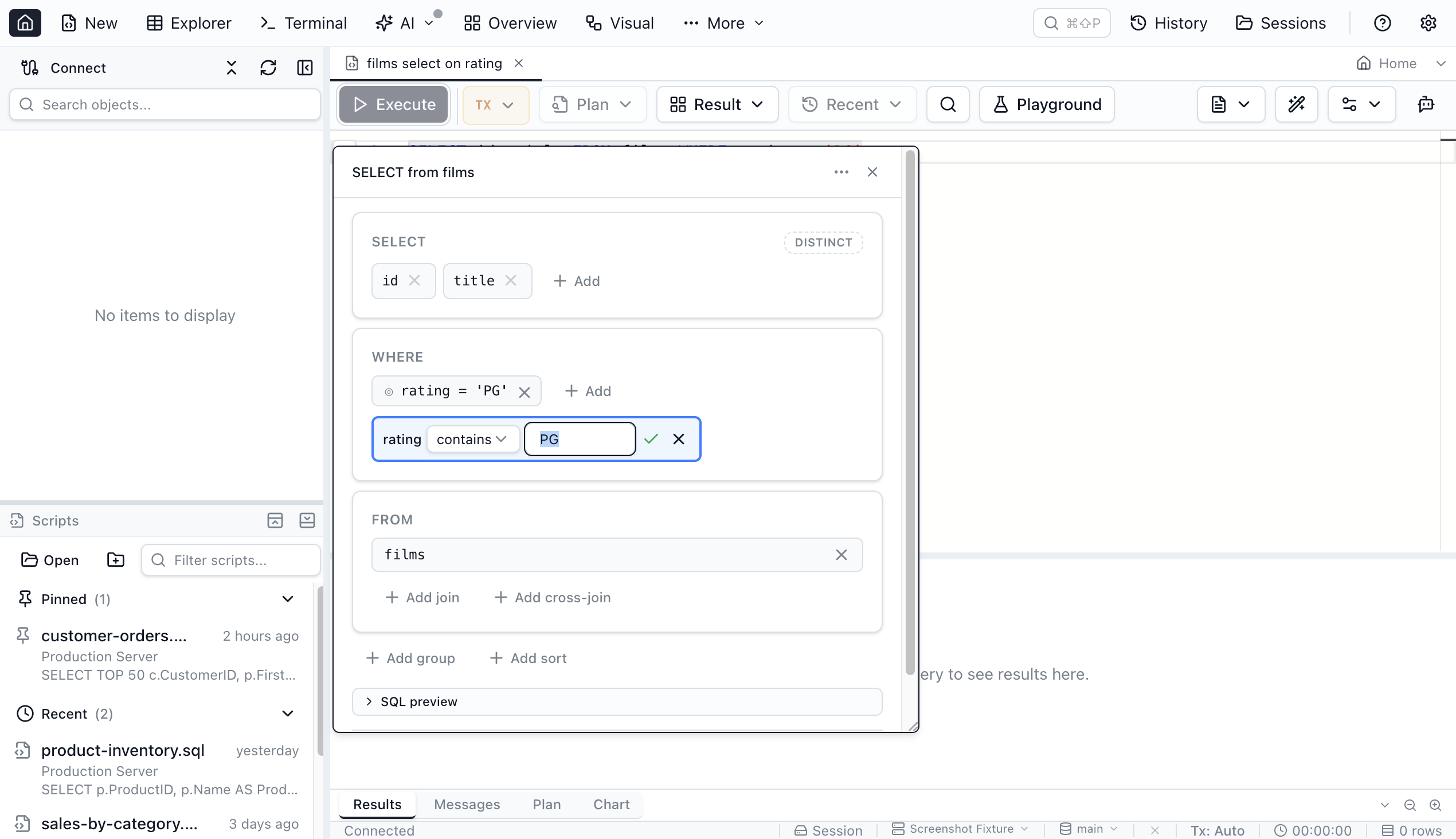The height and width of the screenshot is (839, 1456).
Task: Click Add cross-join
Action: coord(552,598)
